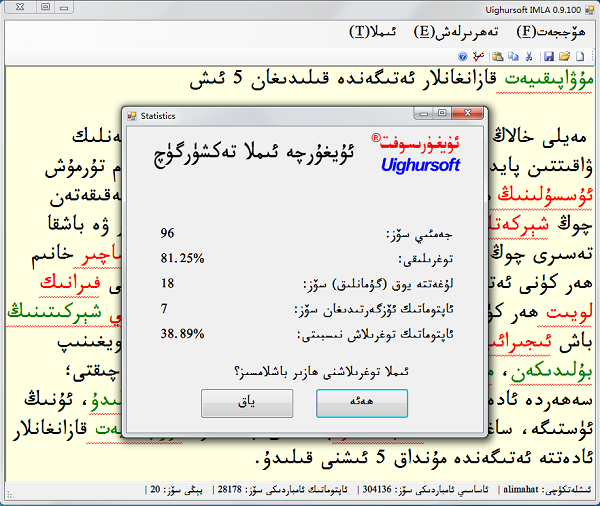
Task: Click status bar number 20
Action: click(155, 490)
